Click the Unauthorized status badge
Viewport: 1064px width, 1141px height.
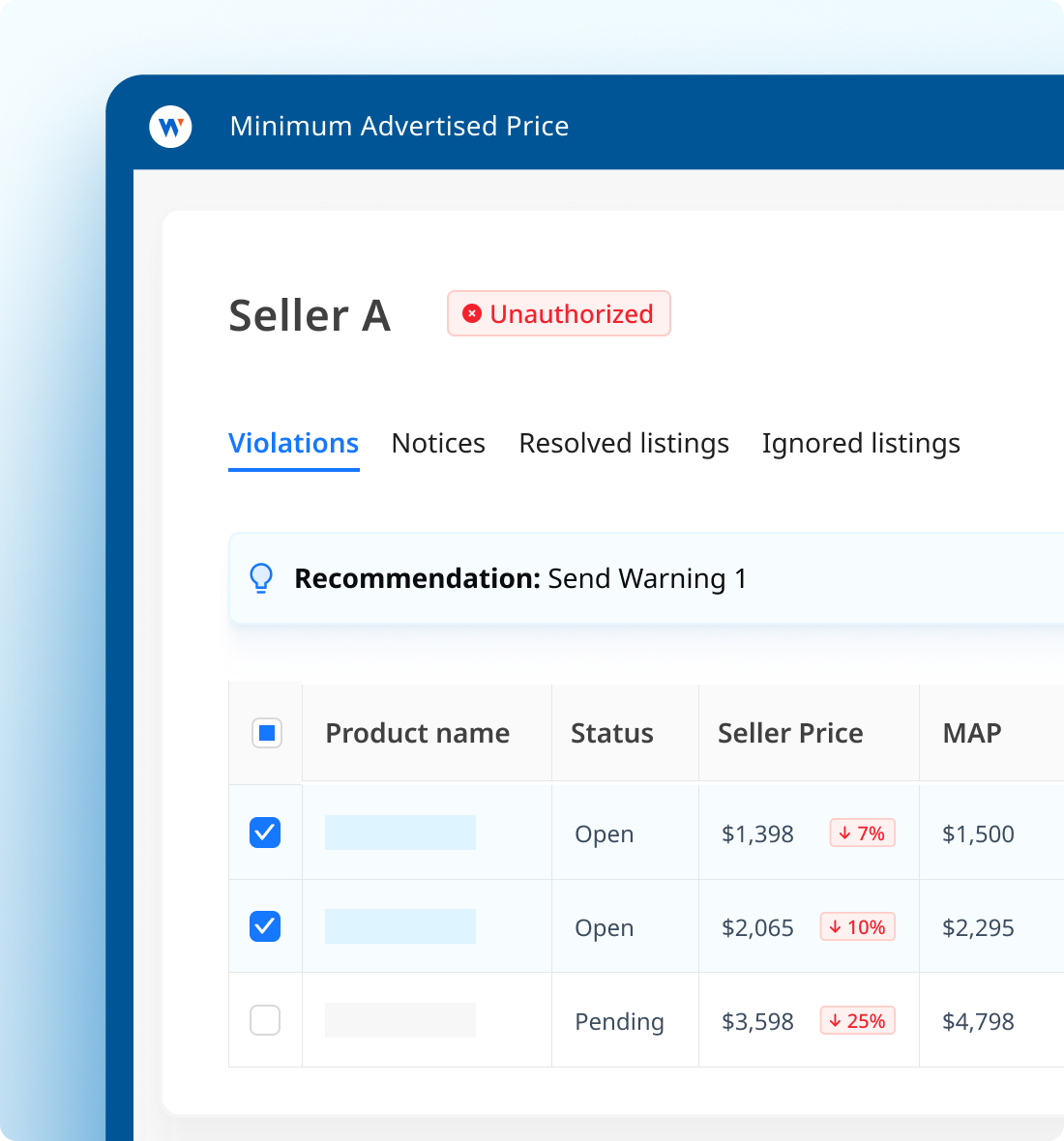[x=559, y=313]
